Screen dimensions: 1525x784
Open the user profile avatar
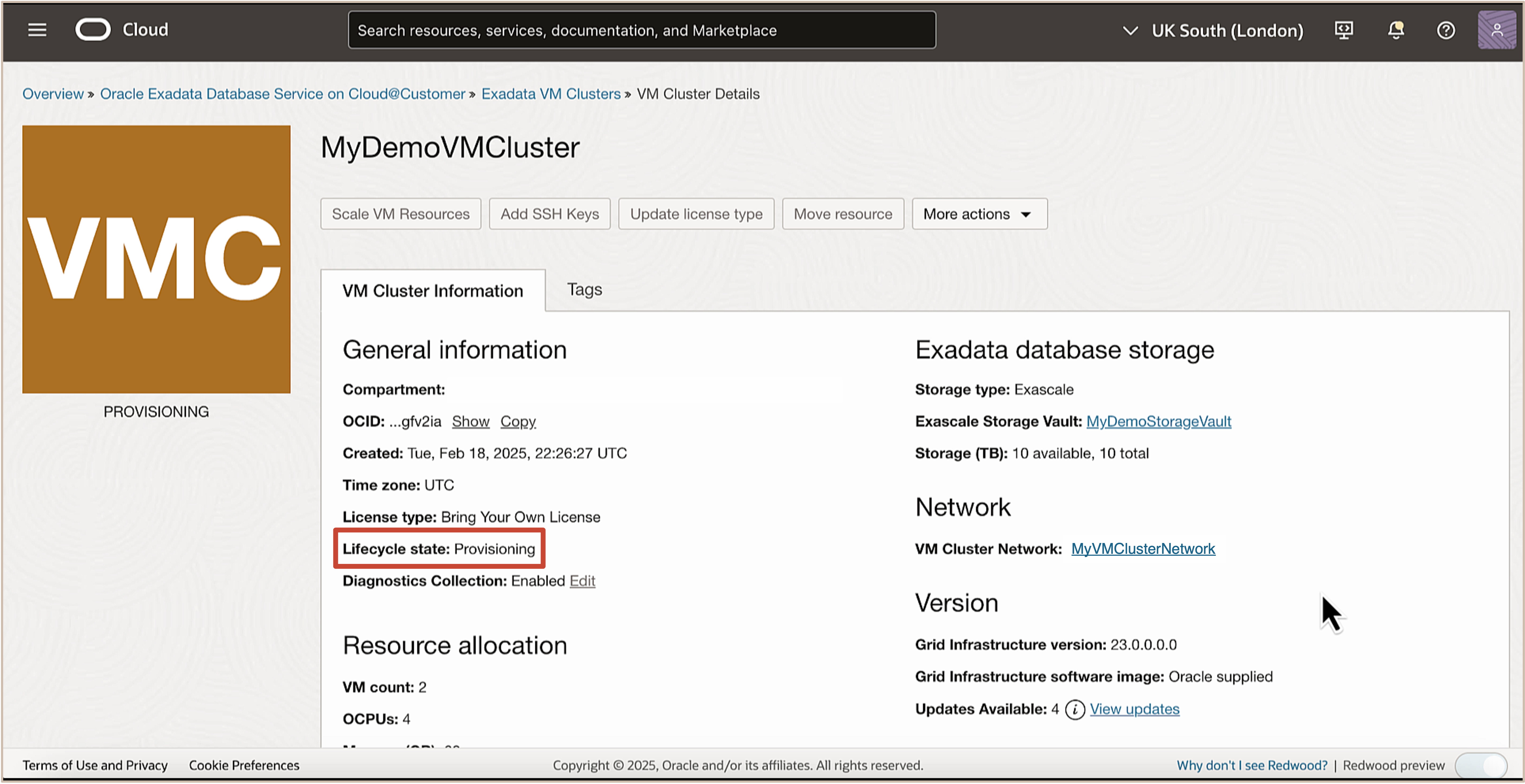coord(1496,30)
